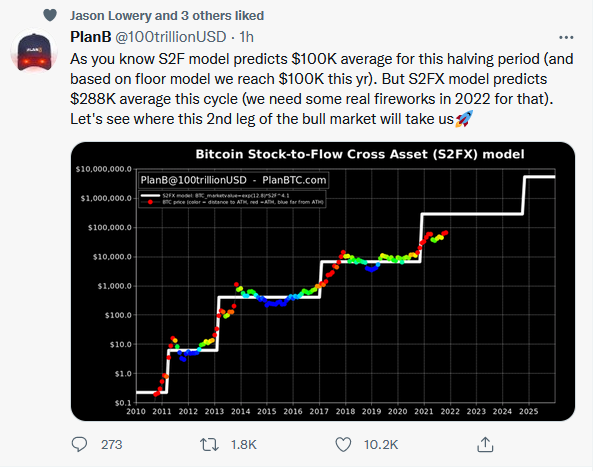The height and width of the screenshot is (471, 595).
Task: Open the S2FX model chart image
Action: [323, 281]
